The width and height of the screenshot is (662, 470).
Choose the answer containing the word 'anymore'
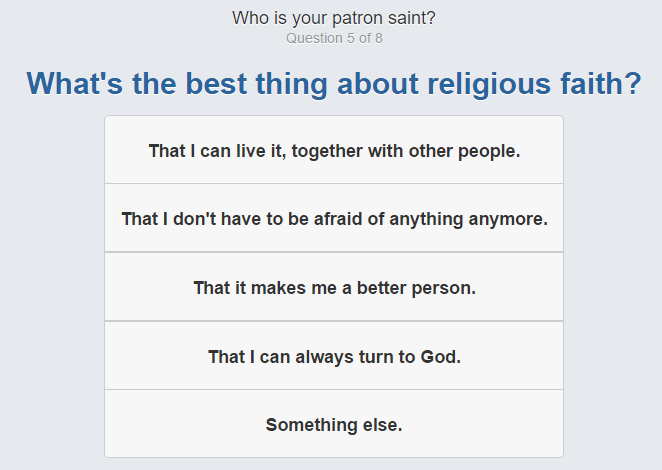[x=334, y=218]
